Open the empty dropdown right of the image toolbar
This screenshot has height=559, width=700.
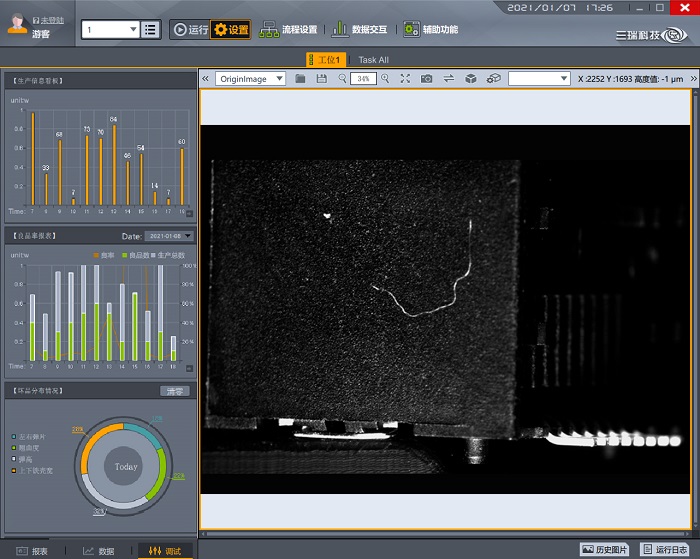coord(538,78)
